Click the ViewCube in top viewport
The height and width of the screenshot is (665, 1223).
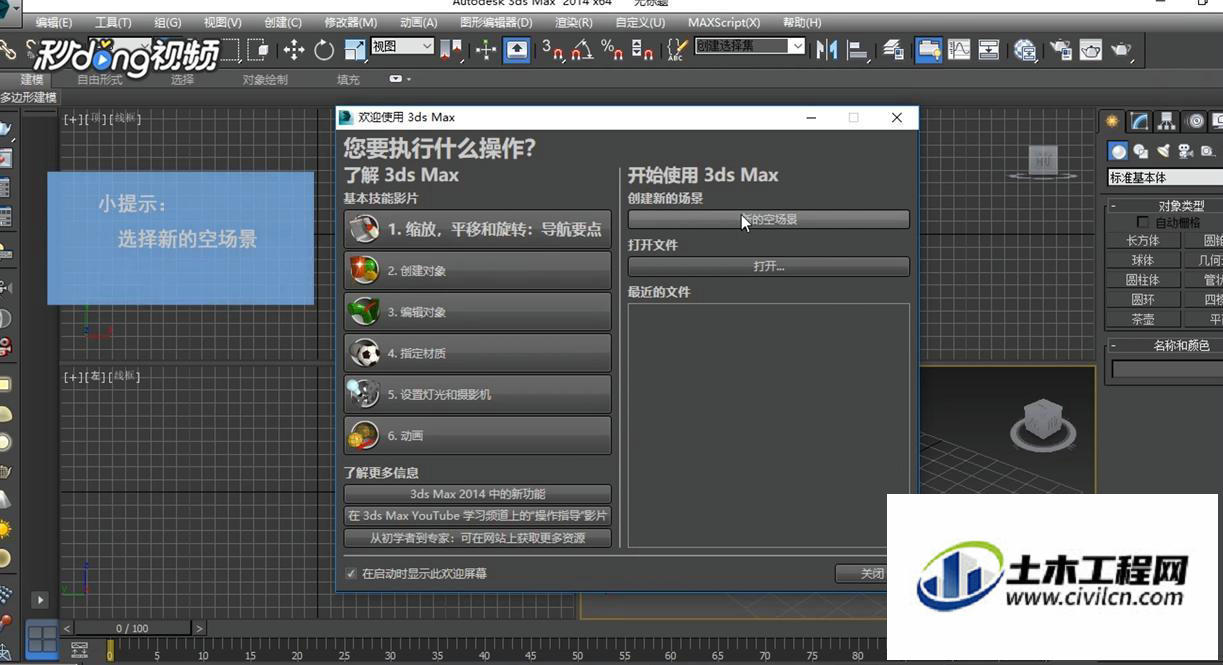(1043, 162)
